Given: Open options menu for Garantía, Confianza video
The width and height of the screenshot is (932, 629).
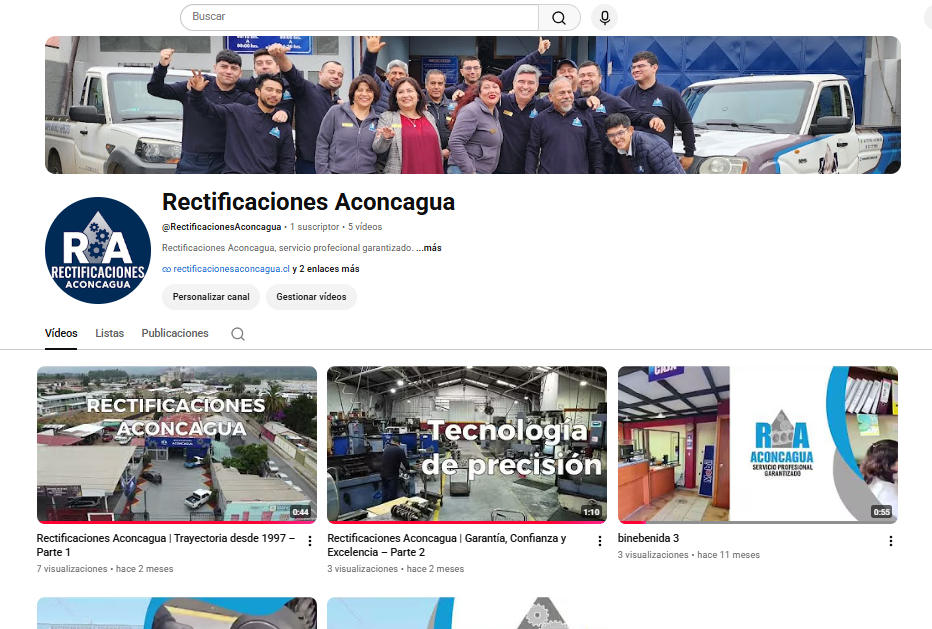Looking at the screenshot, I should [x=600, y=541].
